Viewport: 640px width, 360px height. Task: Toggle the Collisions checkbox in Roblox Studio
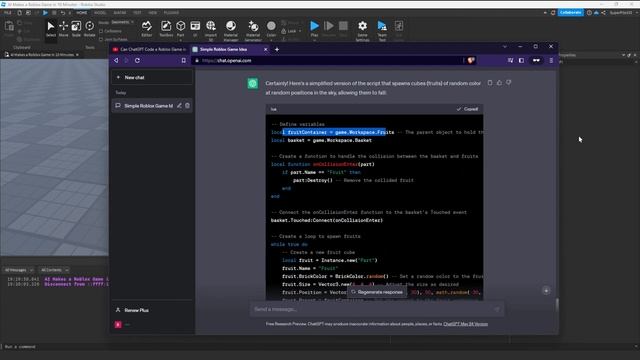pyautogui.click(x=101, y=31)
